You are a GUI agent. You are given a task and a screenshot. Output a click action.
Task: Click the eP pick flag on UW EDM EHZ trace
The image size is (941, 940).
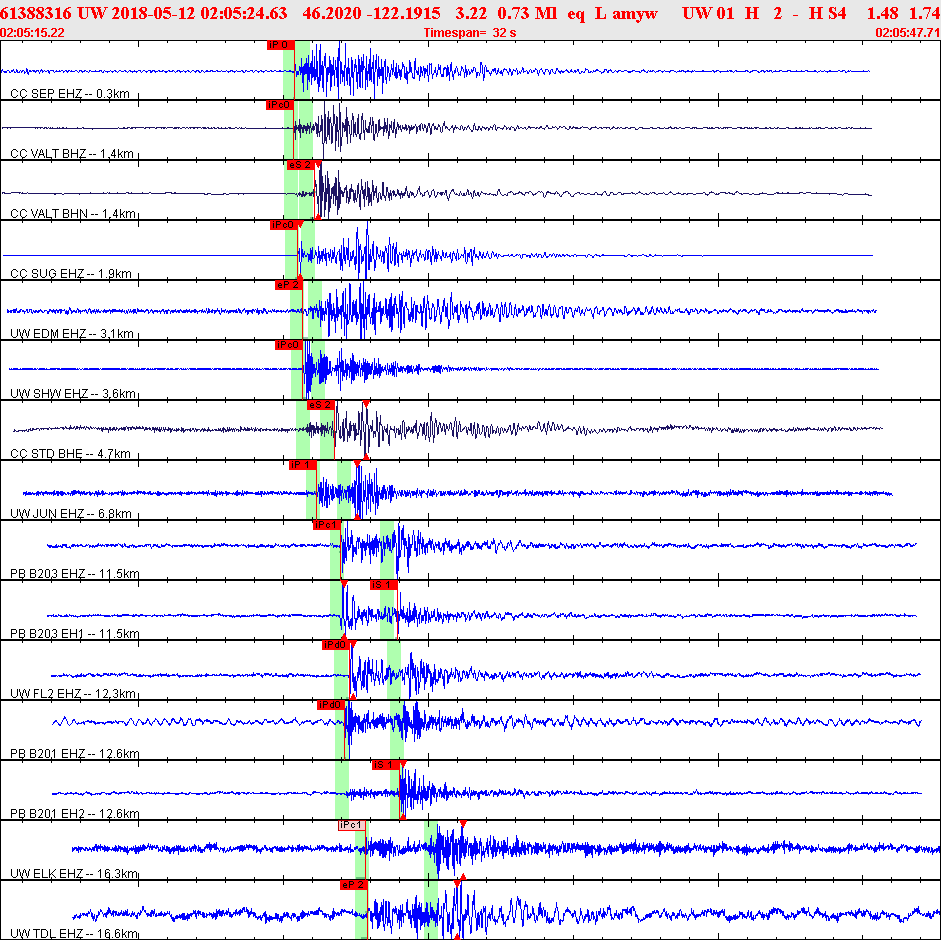click(288, 285)
